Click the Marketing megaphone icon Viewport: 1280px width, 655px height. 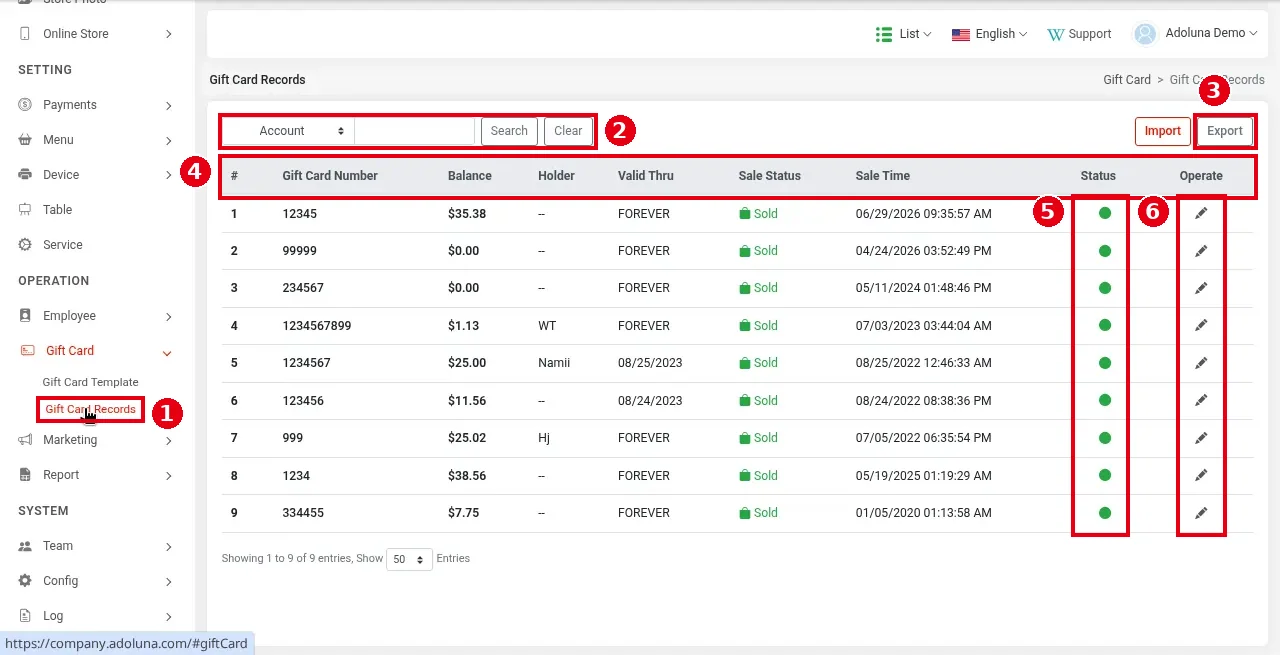click(x=25, y=440)
